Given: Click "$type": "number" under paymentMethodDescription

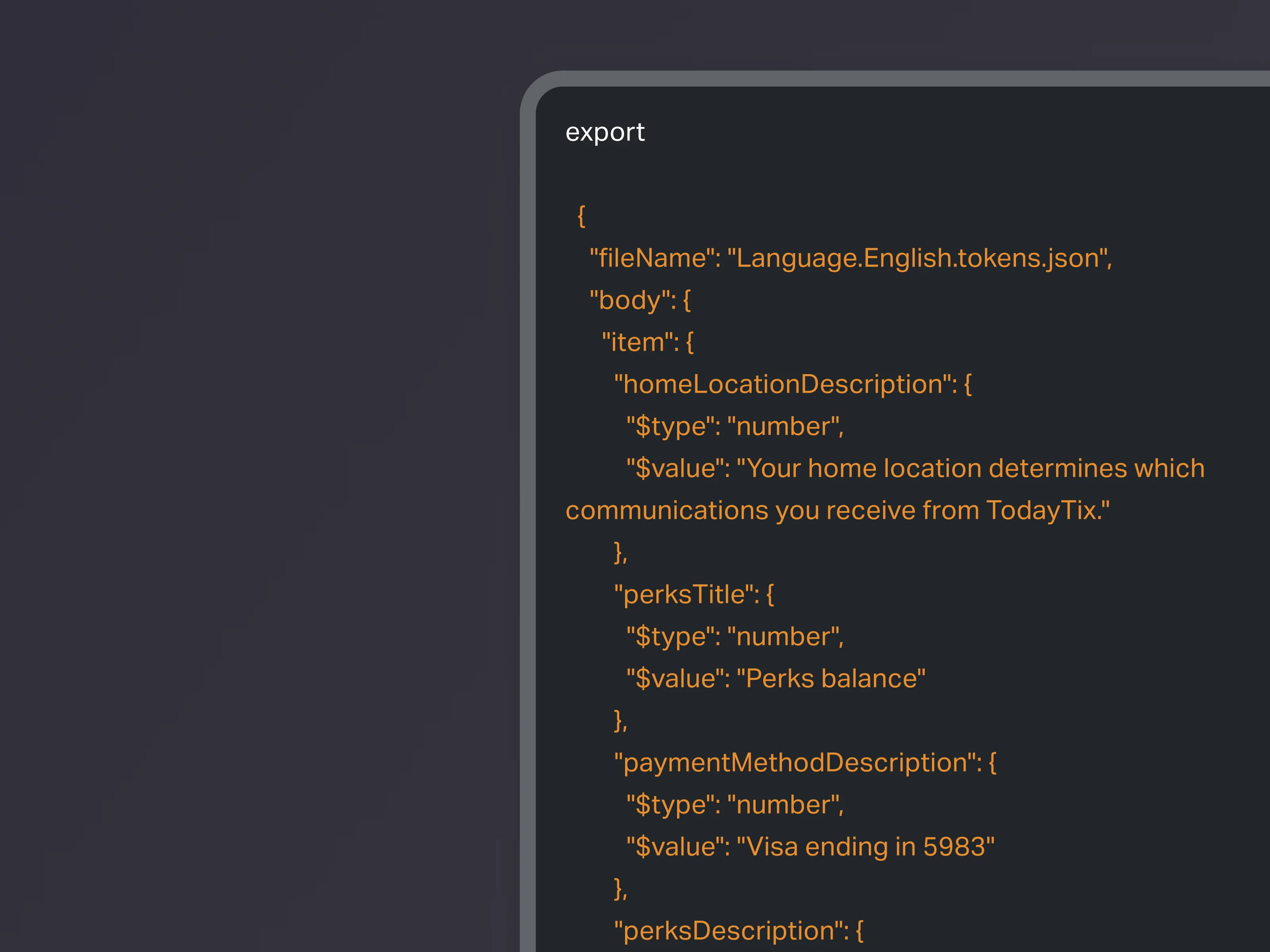Looking at the screenshot, I should (734, 804).
